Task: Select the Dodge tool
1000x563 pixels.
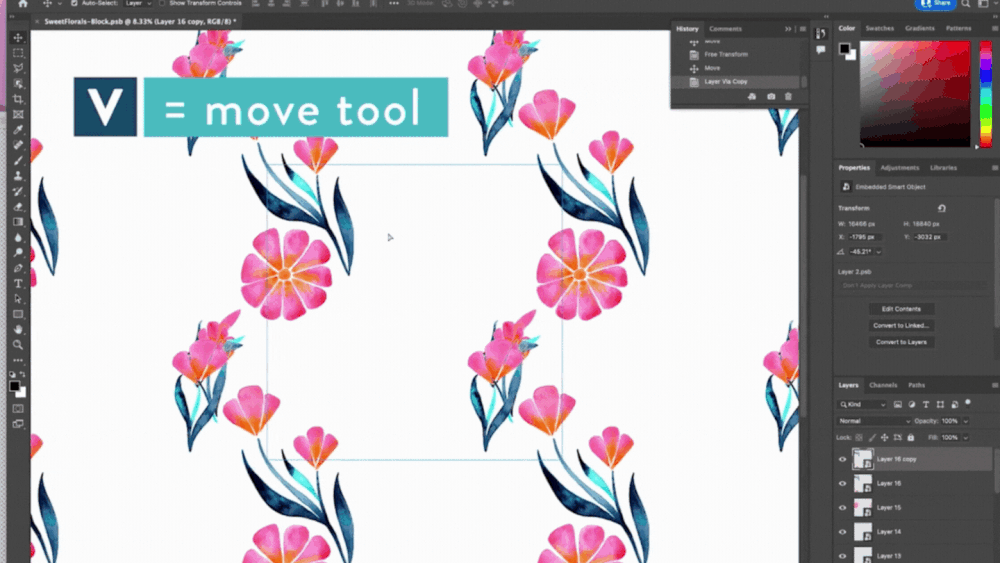Action: pos(18,252)
